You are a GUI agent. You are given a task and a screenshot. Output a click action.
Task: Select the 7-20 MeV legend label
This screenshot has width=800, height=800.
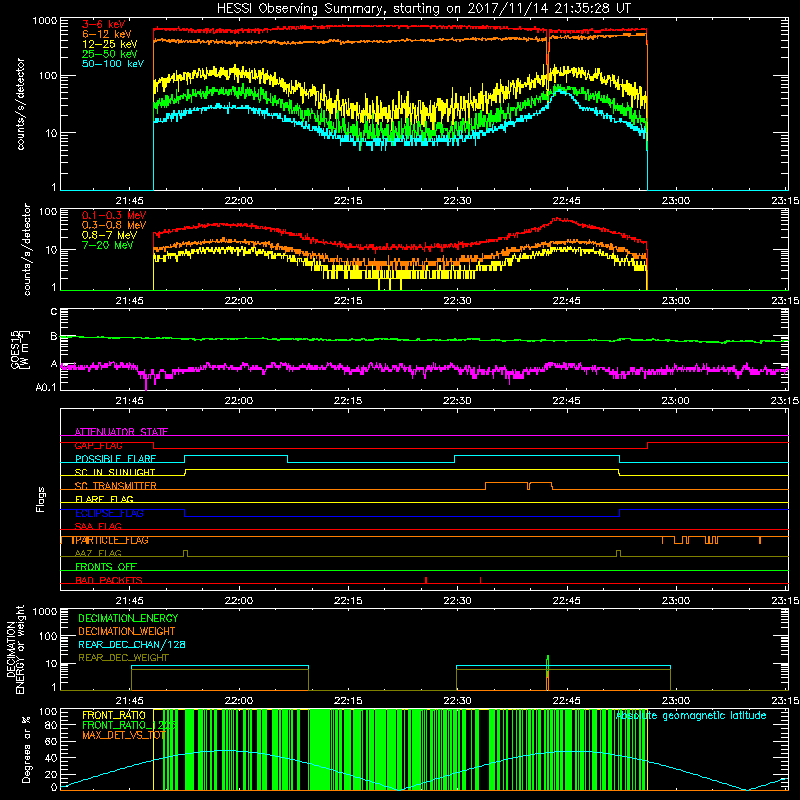[x=108, y=245]
